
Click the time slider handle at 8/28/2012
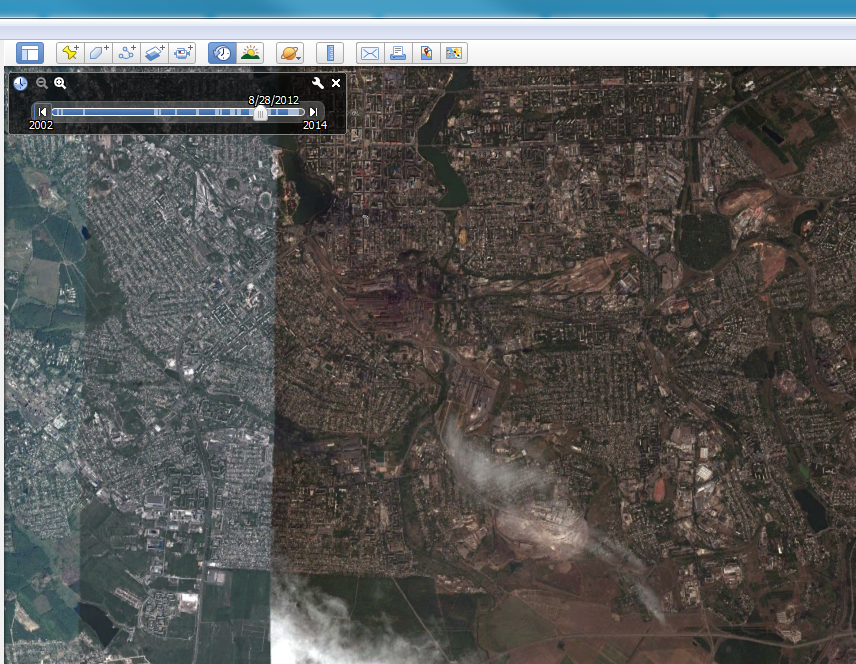point(260,113)
